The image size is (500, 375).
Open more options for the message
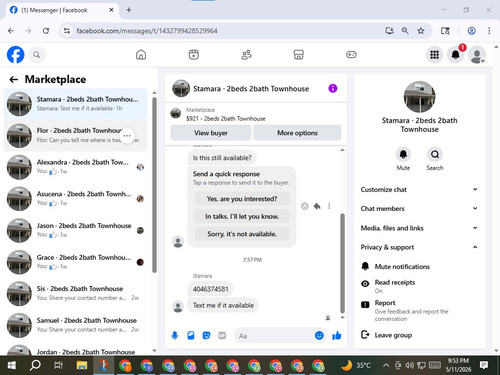(329, 206)
